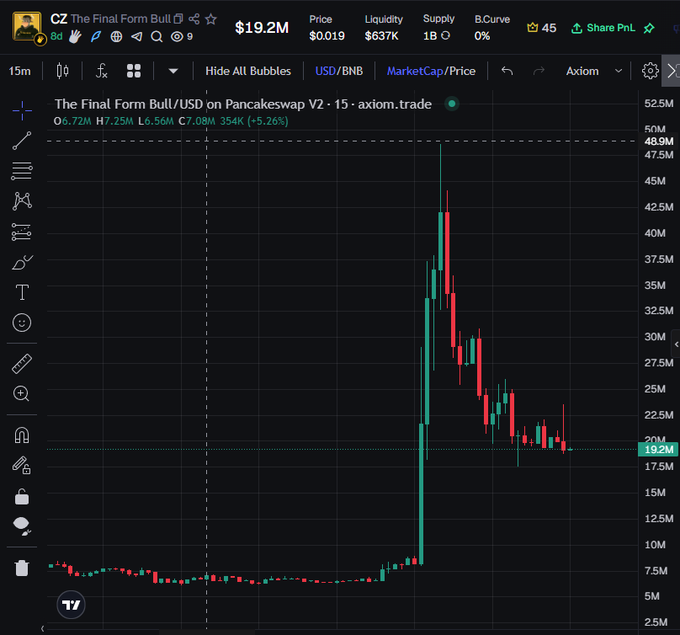The height and width of the screenshot is (635, 680).
Task: Toggle magnet mode for drawings
Action: 22,435
